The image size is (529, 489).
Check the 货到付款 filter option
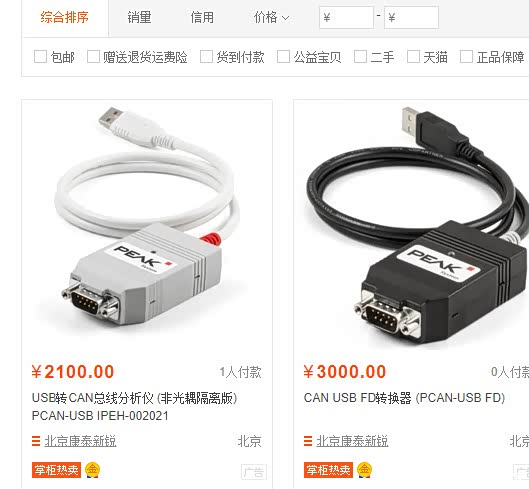pos(206,57)
